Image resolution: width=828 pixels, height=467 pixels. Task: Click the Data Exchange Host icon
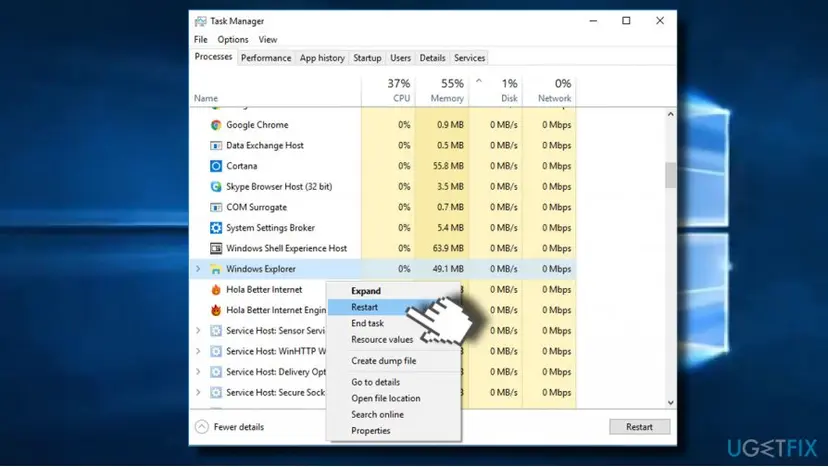[x=216, y=146]
